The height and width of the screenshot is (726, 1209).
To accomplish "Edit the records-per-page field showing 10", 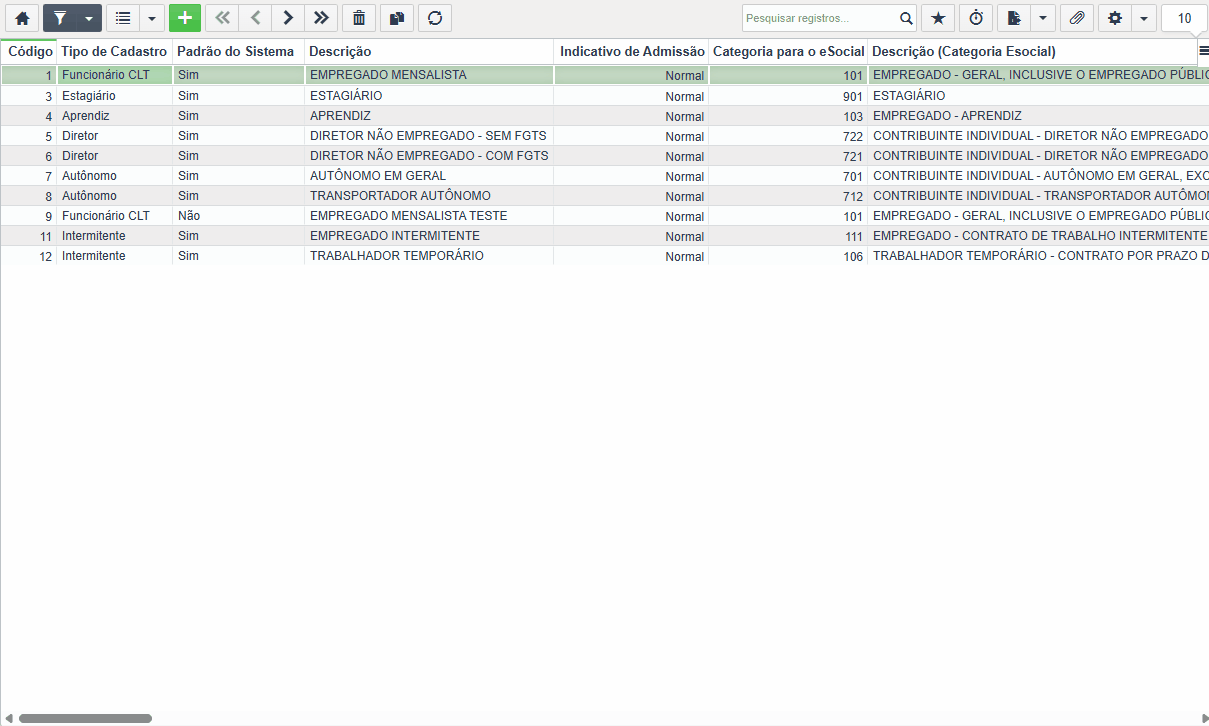I will point(1184,18).
